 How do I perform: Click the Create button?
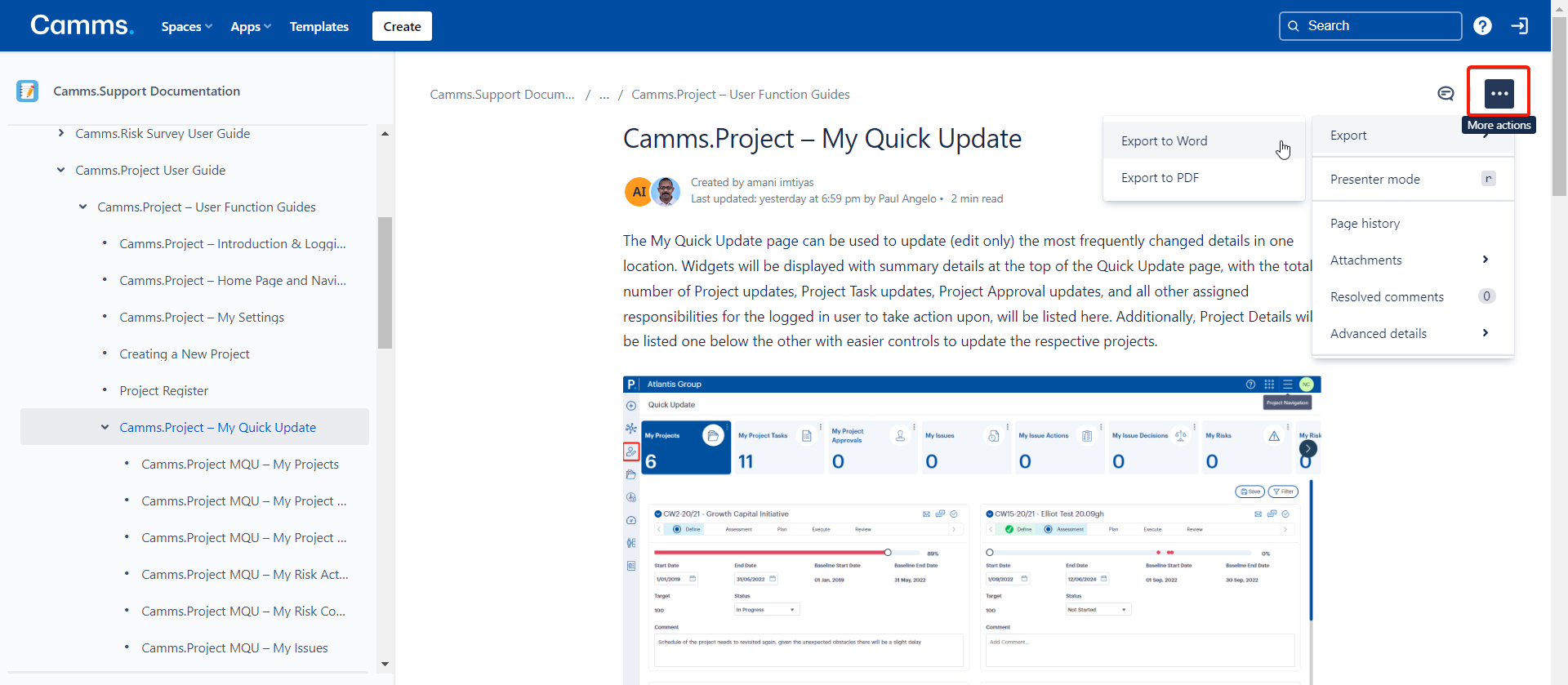(x=402, y=26)
